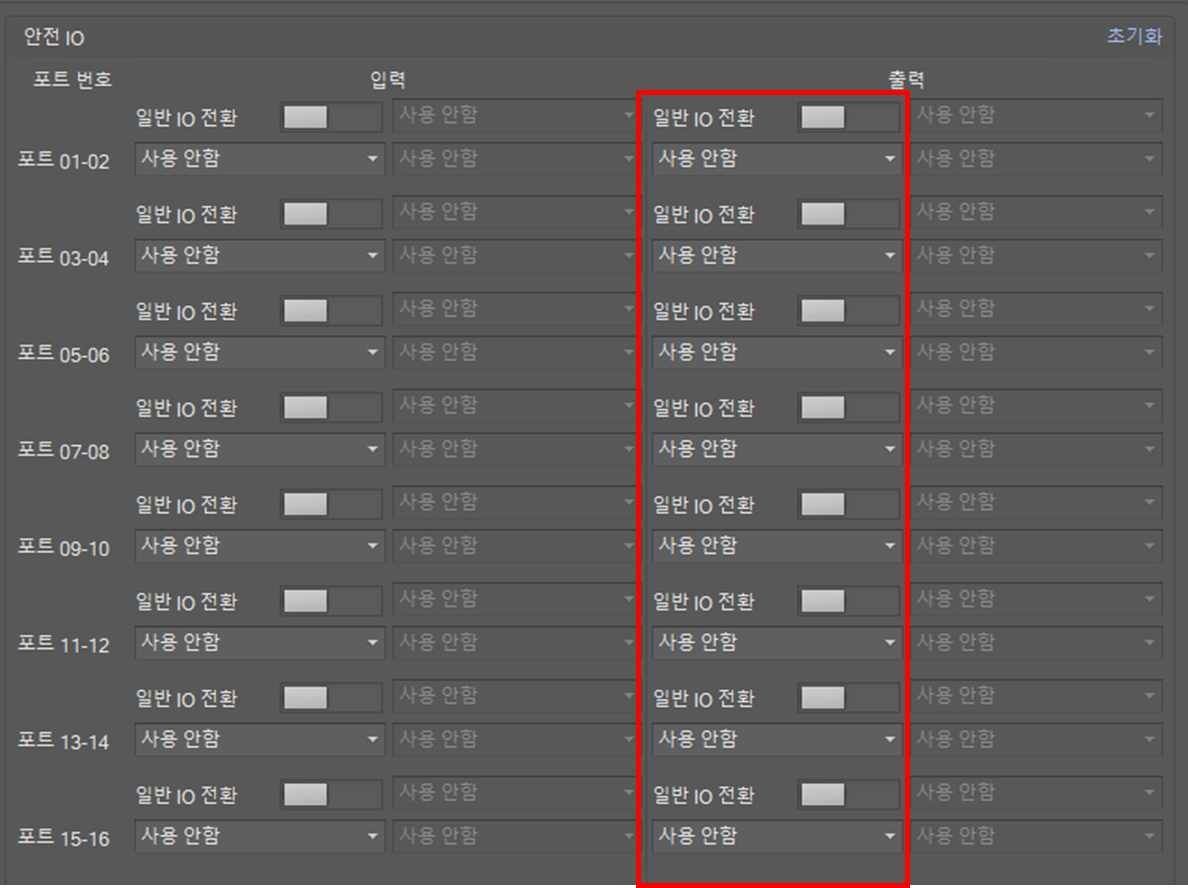Open input dropdown for 포트 03-04

point(259,255)
